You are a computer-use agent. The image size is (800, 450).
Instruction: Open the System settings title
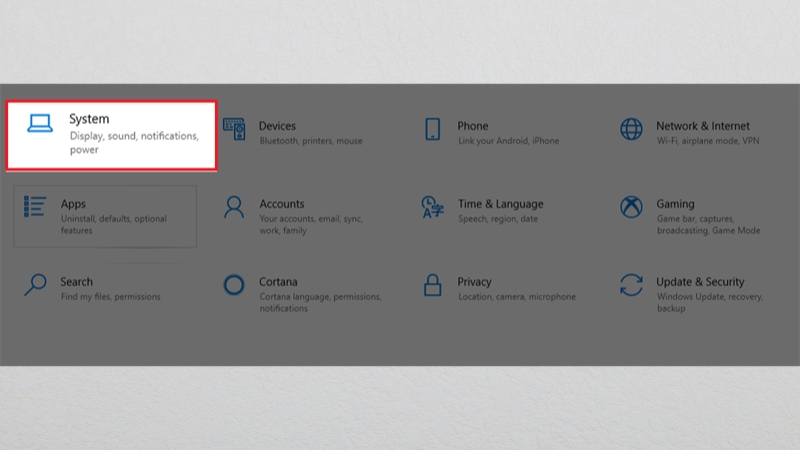(x=89, y=119)
